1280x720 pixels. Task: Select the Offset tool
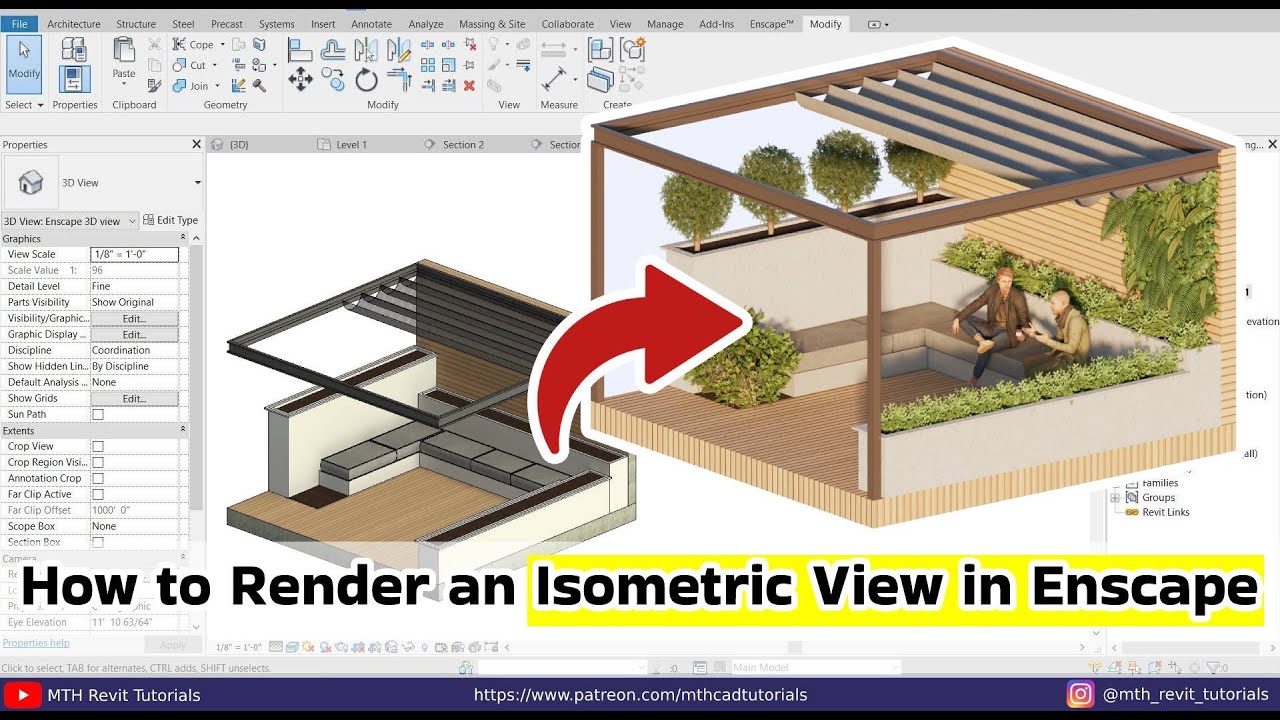pos(333,49)
